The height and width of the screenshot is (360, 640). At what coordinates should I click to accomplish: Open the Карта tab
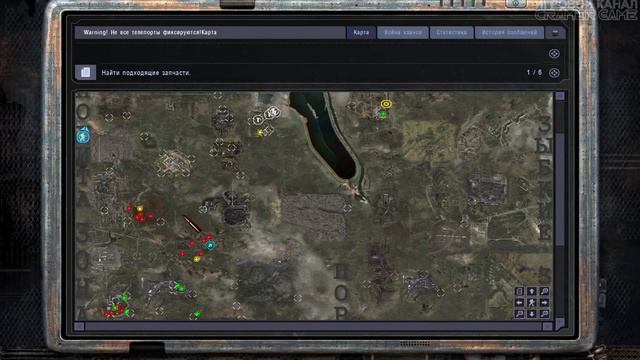coord(361,32)
